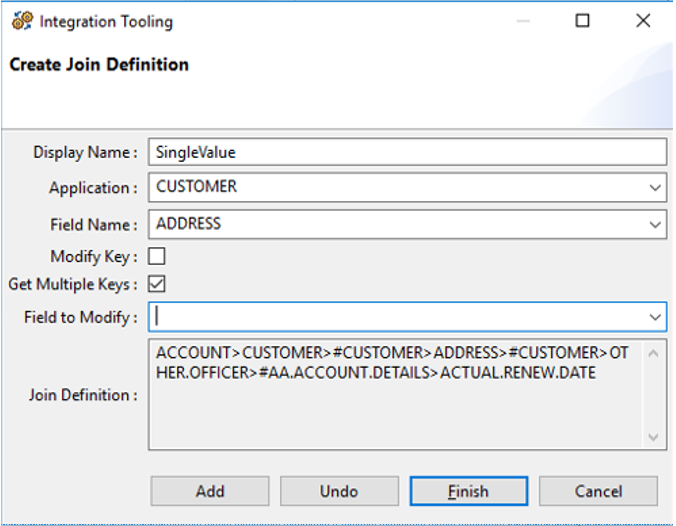676x526 pixels.
Task: Open the Field Name dropdown arrow
Action: tap(655, 225)
